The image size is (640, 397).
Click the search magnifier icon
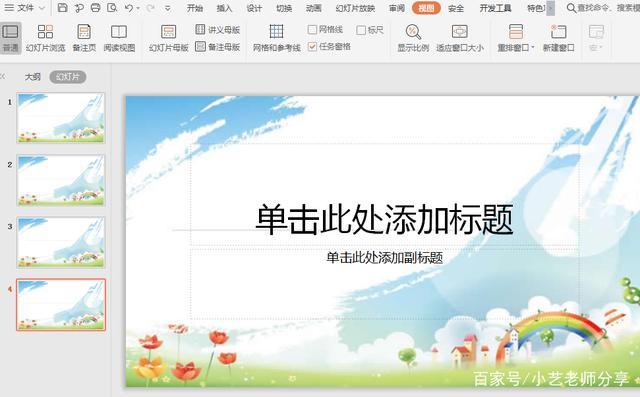571,8
